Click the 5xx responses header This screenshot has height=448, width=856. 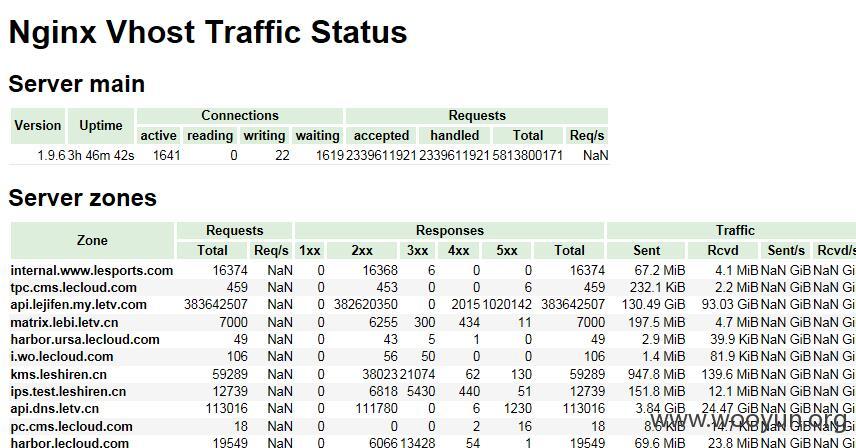507,250
